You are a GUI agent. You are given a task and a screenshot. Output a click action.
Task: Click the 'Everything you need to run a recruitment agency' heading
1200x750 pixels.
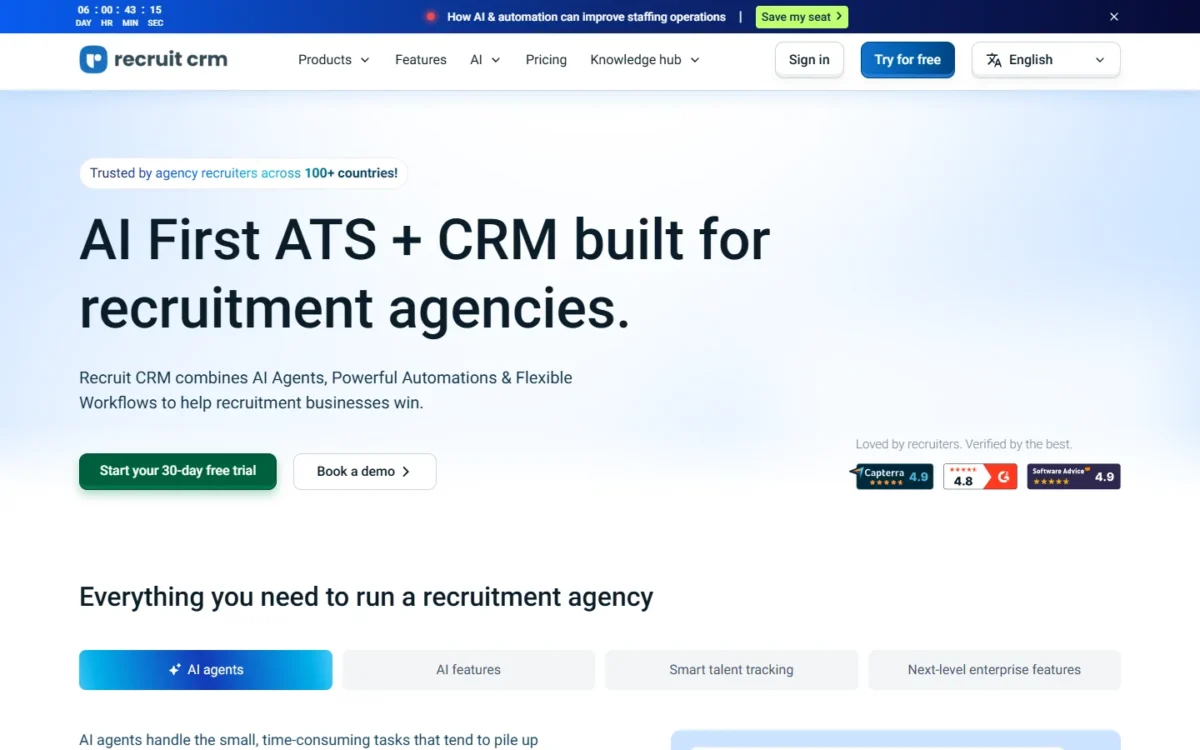coord(366,597)
